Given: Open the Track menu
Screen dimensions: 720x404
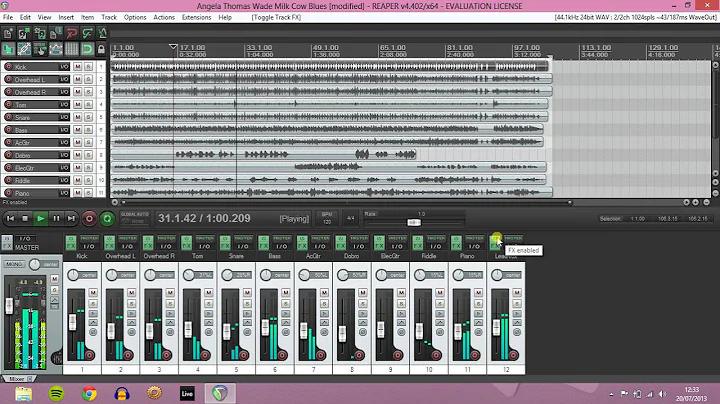Looking at the screenshot, I should tap(109, 17).
